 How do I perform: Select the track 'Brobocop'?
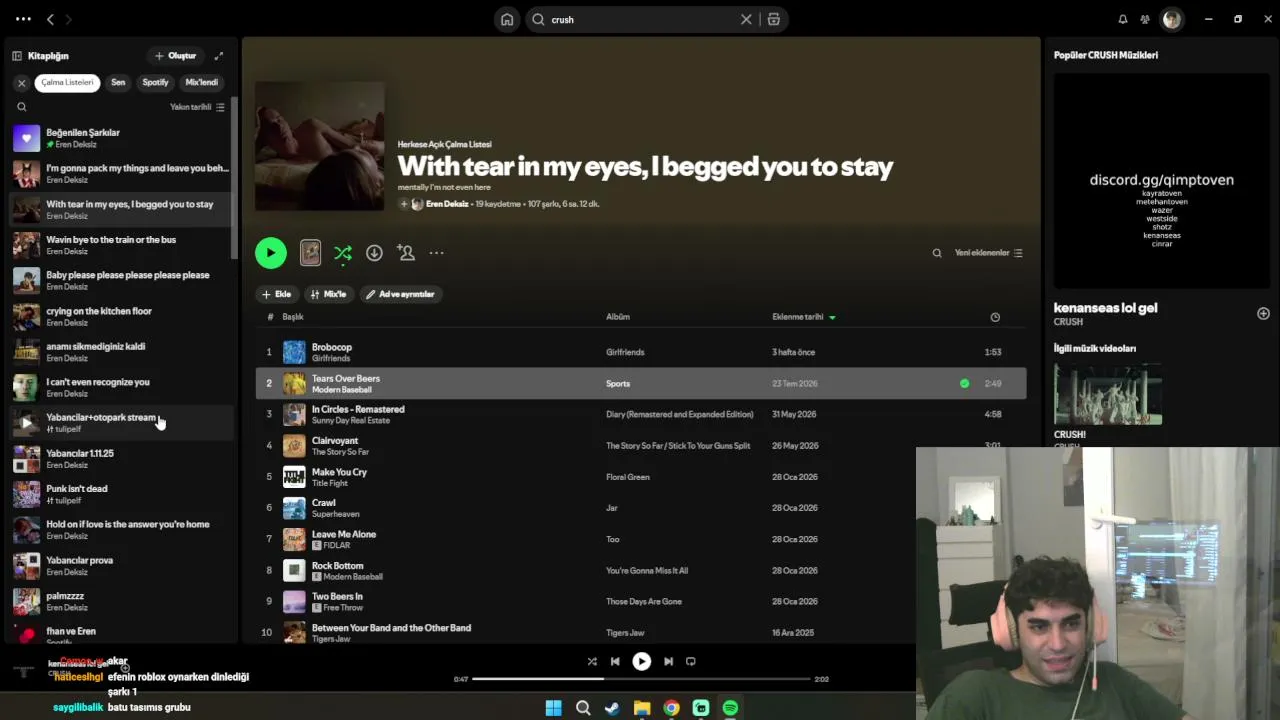(x=332, y=347)
